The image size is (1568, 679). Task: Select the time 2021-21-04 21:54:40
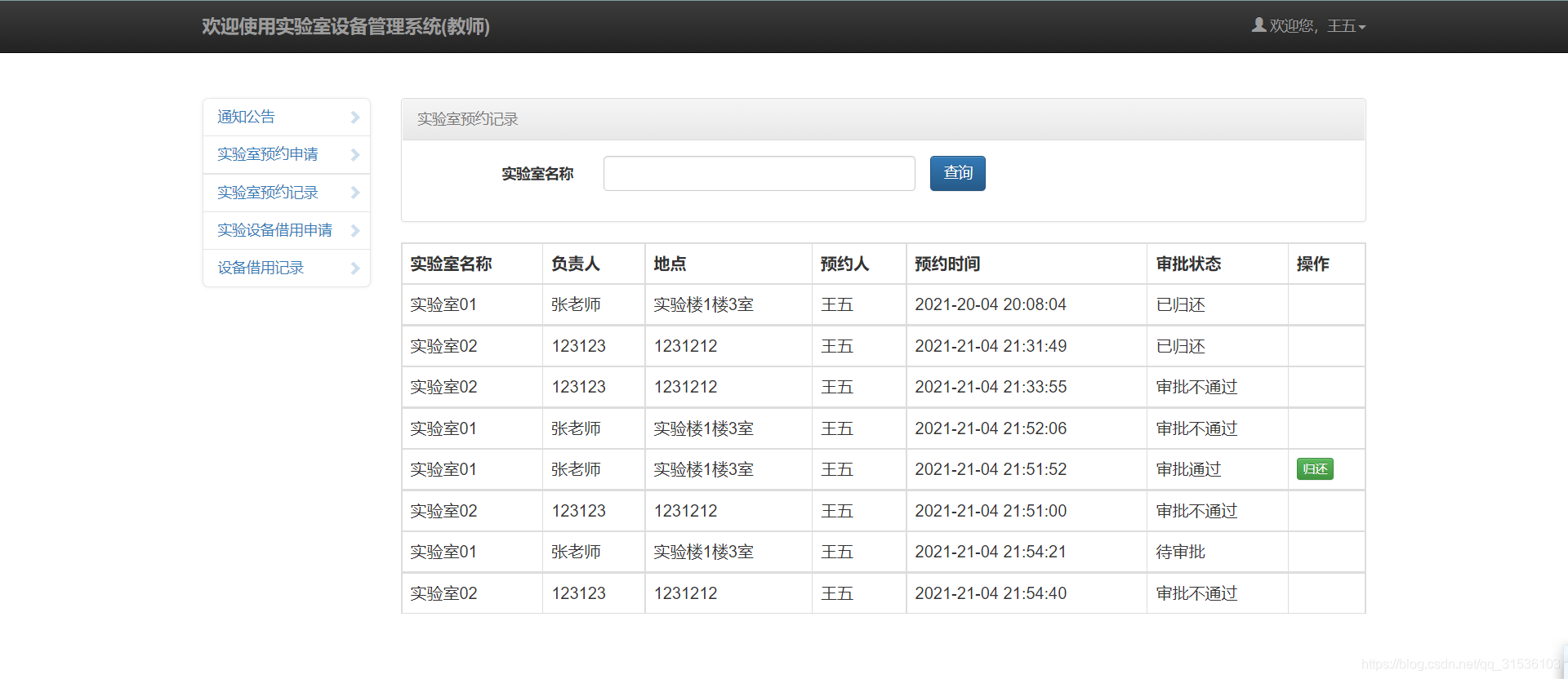coord(991,593)
